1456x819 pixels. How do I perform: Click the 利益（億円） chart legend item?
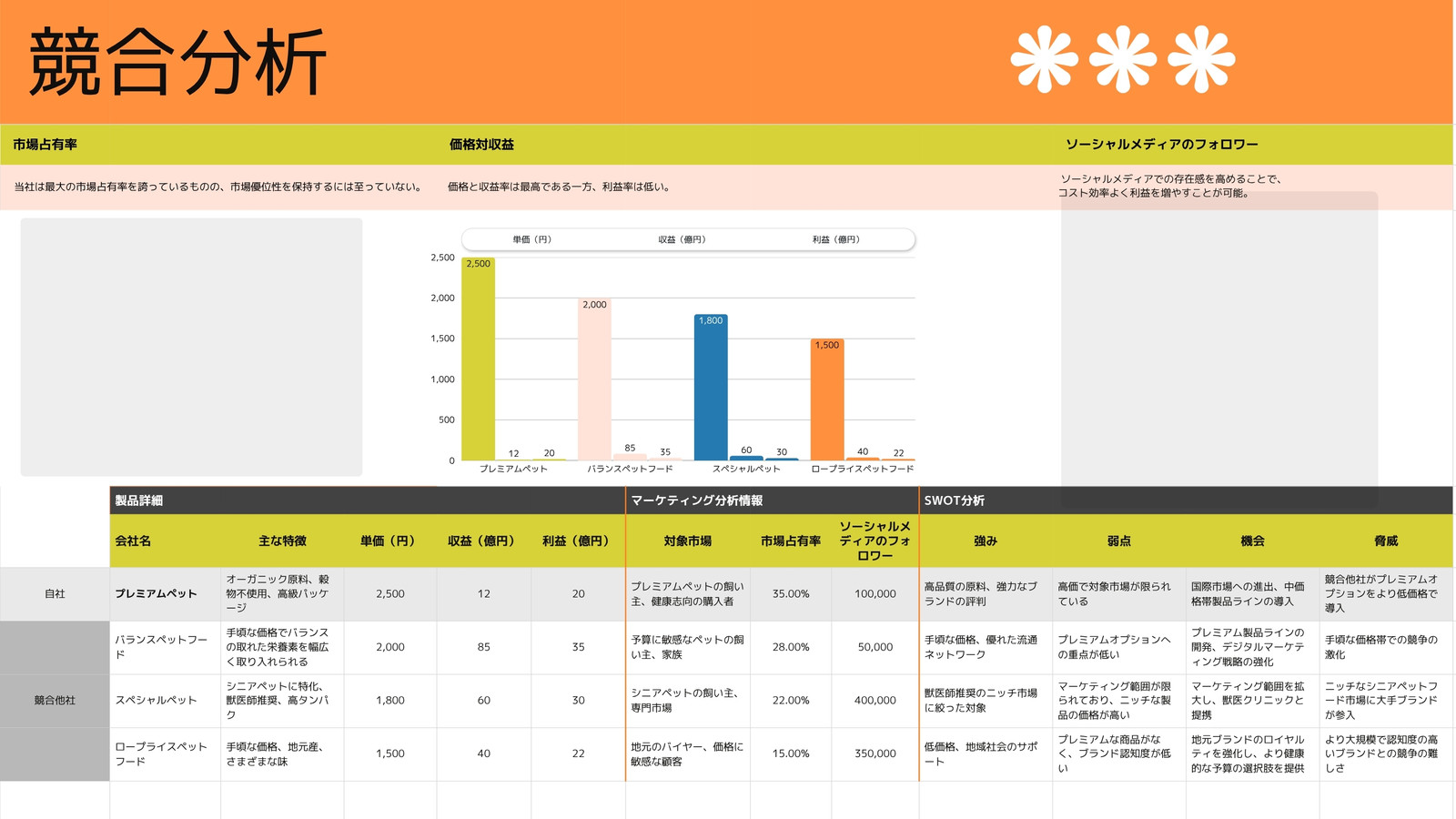[835, 239]
